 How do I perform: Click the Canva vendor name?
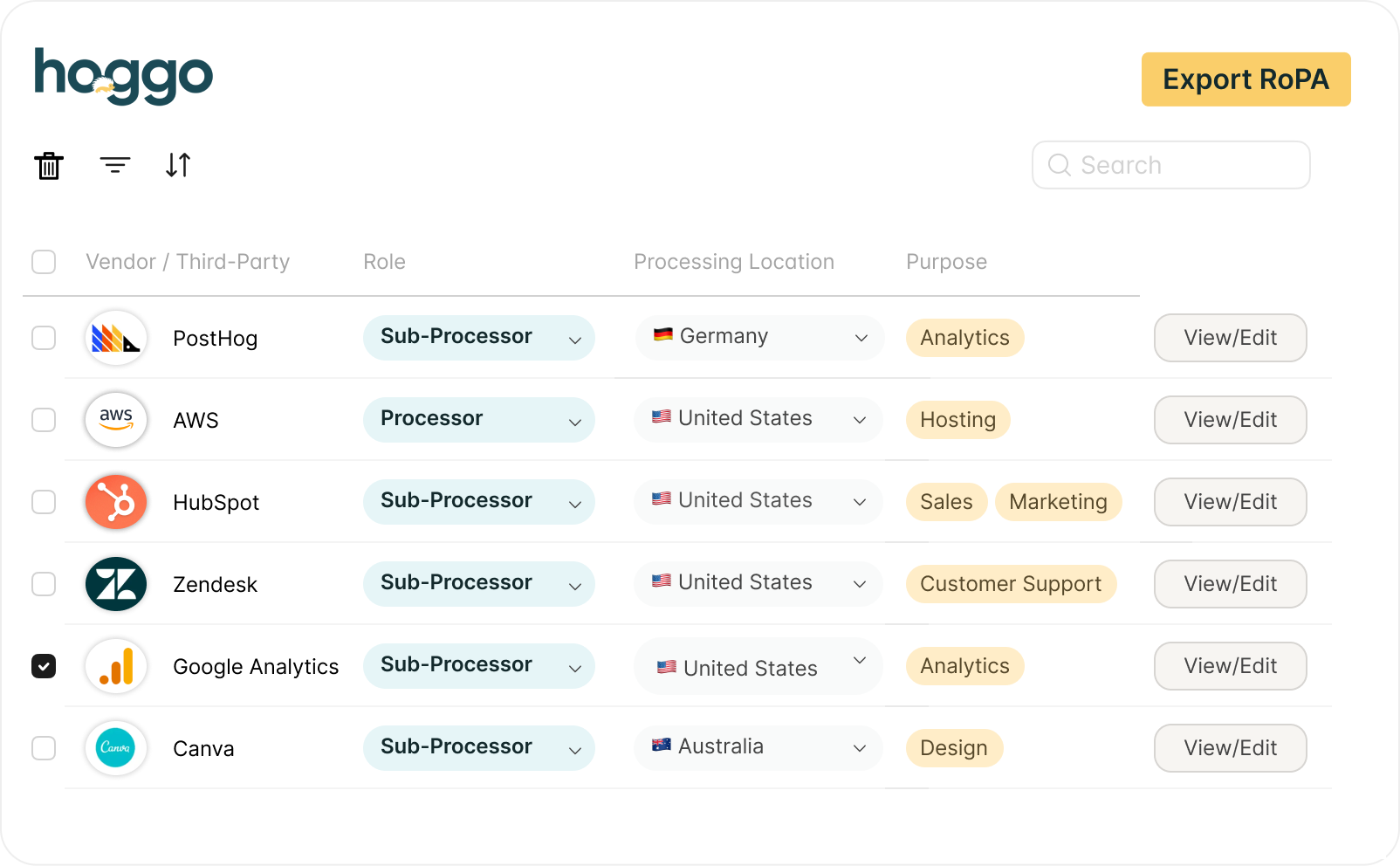click(x=203, y=749)
